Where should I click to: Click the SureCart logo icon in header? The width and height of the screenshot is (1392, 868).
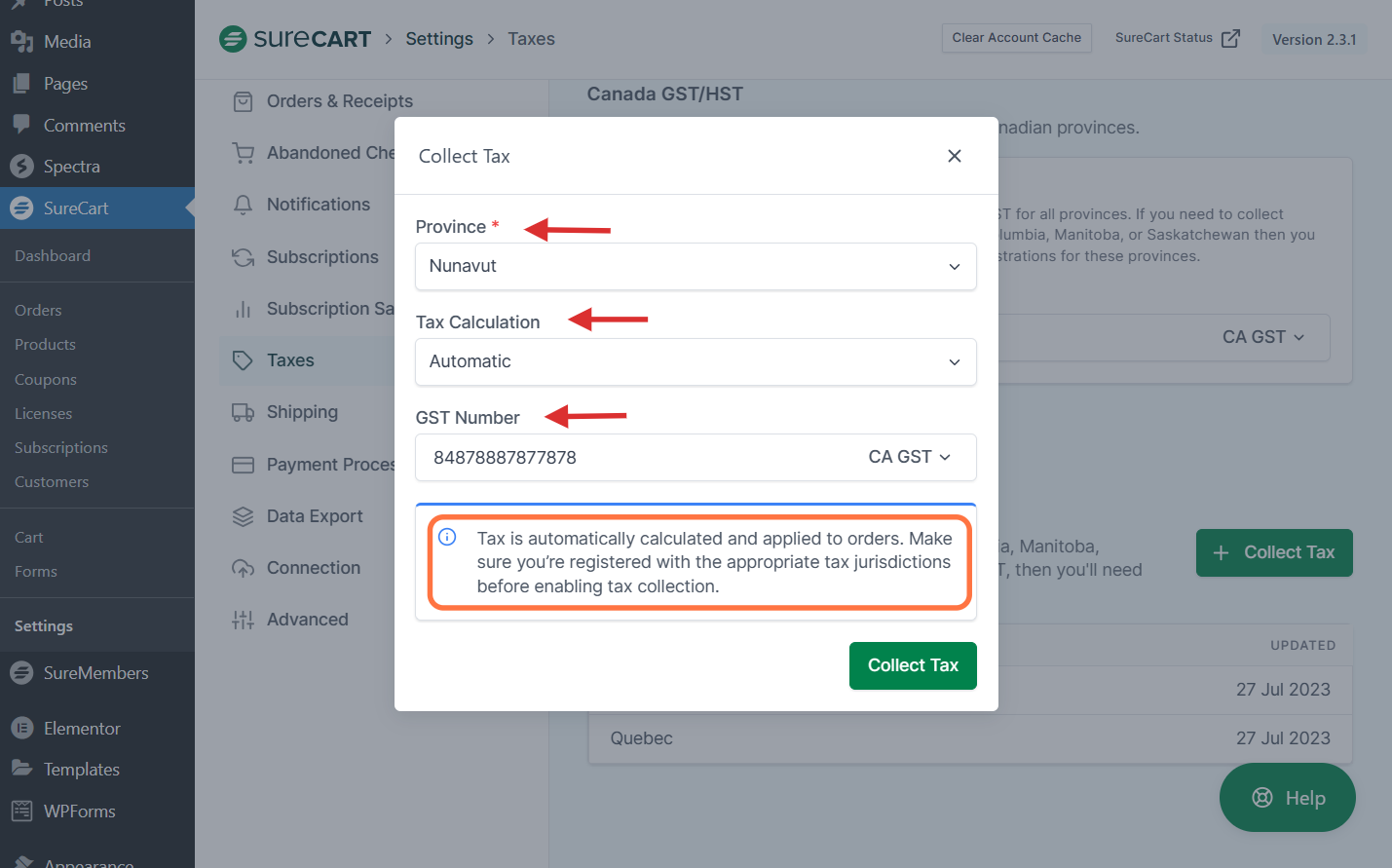tap(233, 39)
